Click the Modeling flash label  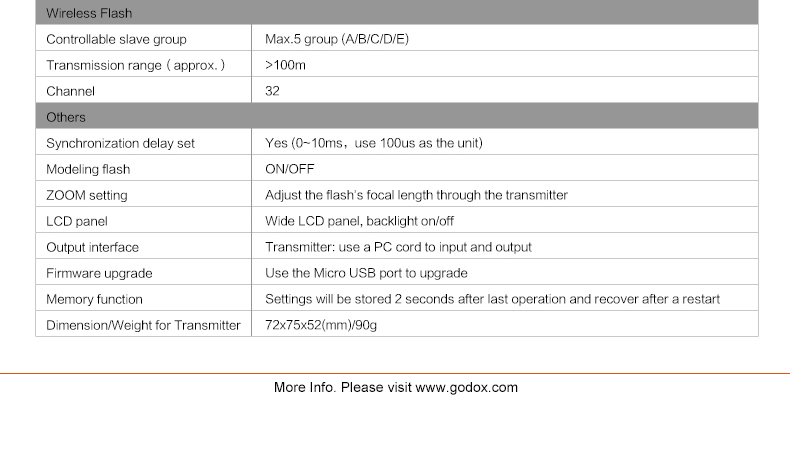(x=88, y=169)
